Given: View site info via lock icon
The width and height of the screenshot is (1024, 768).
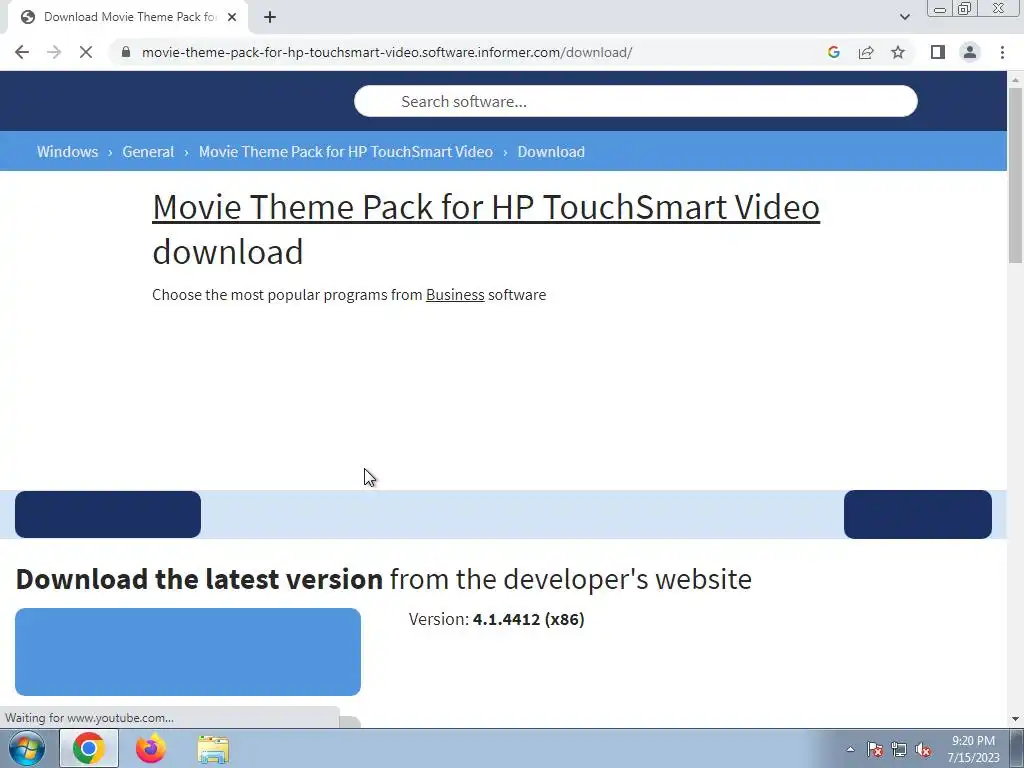Looking at the screenshot, I should pos(126,52).
